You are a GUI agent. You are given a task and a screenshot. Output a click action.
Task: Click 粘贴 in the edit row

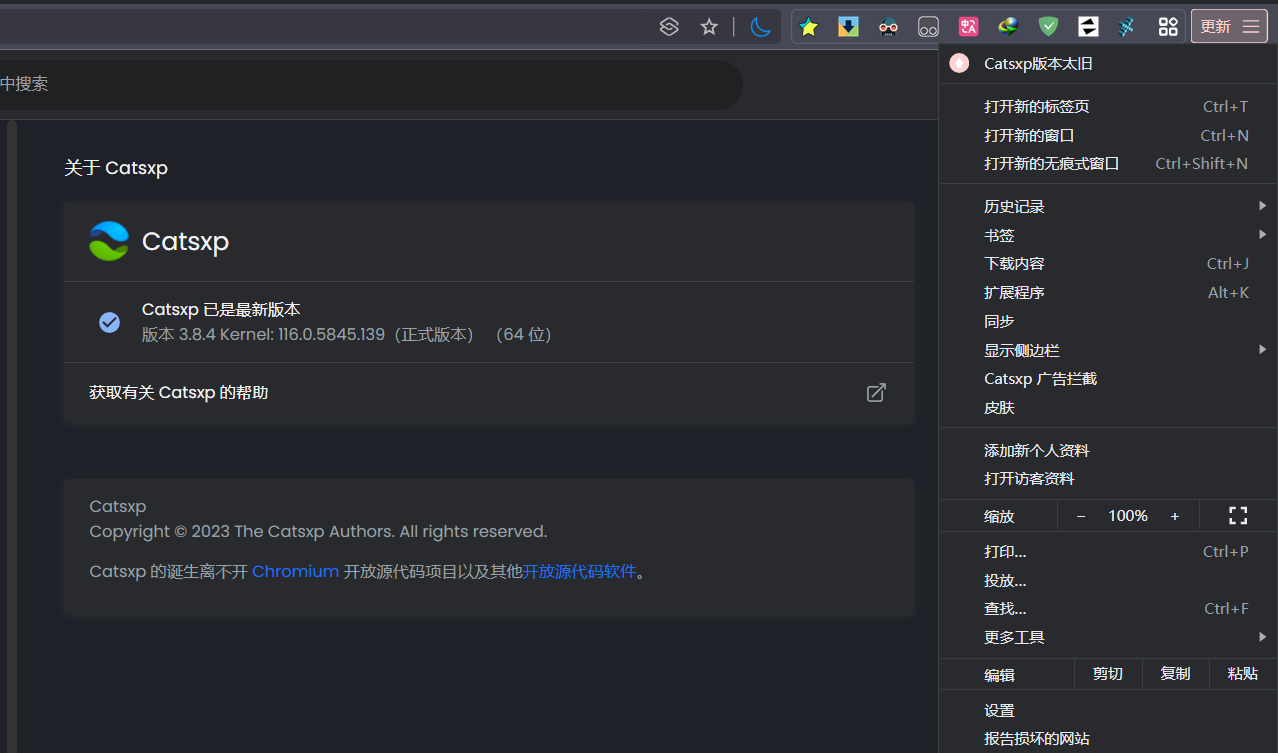1243,674
